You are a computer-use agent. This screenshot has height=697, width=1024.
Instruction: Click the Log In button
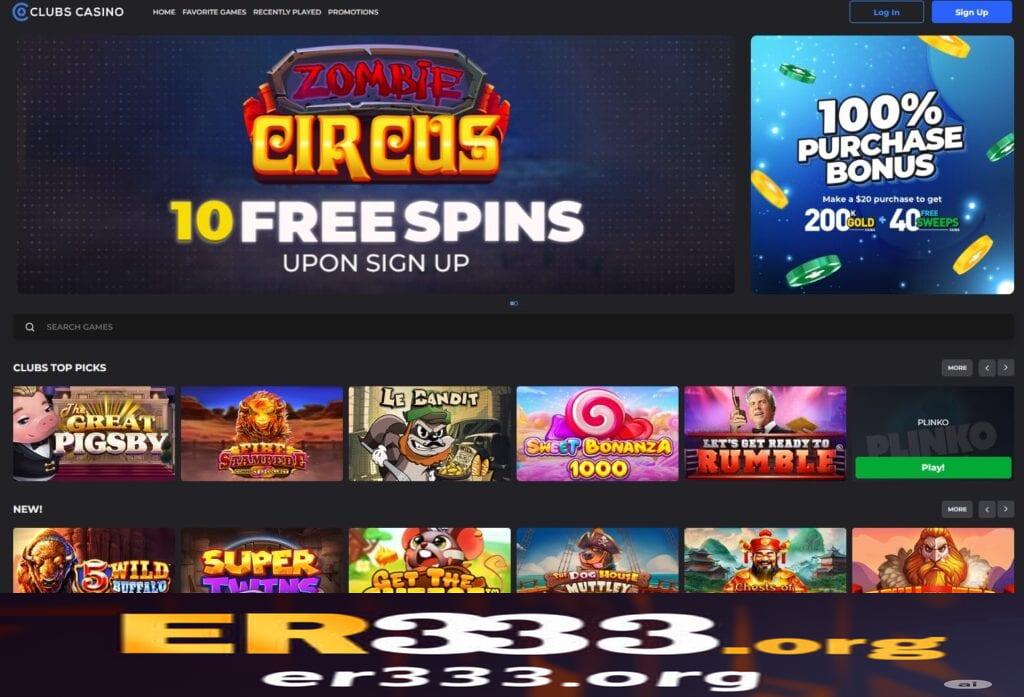pos(886,12)
